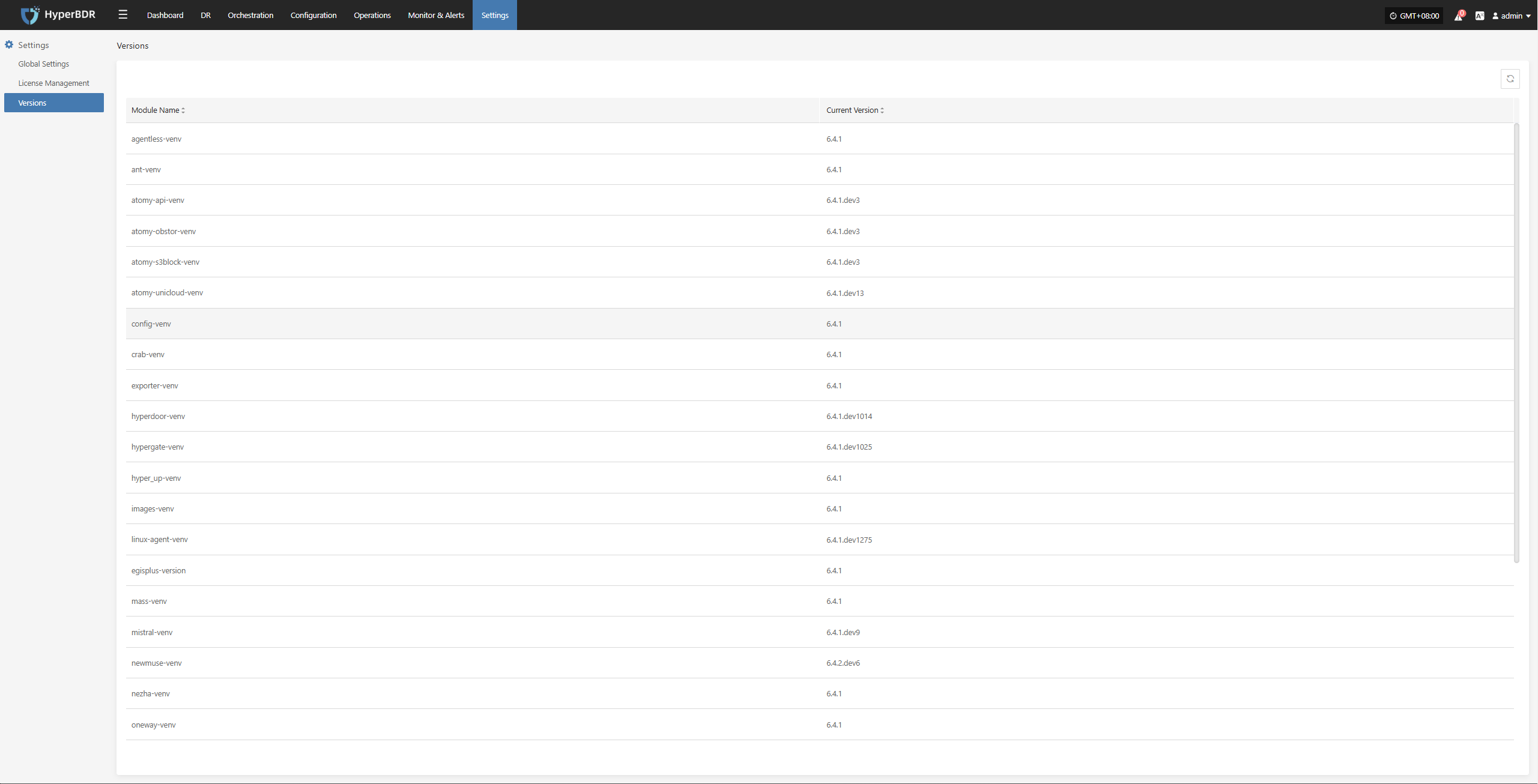Open the DR menu
1538x784 pixels.
205,15
